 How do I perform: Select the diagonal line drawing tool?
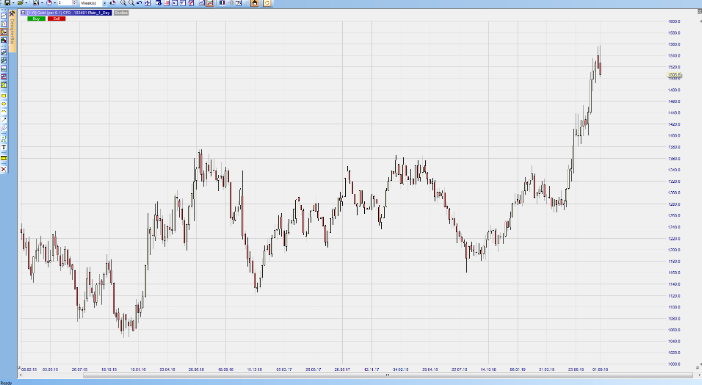(x=4, y=120)
